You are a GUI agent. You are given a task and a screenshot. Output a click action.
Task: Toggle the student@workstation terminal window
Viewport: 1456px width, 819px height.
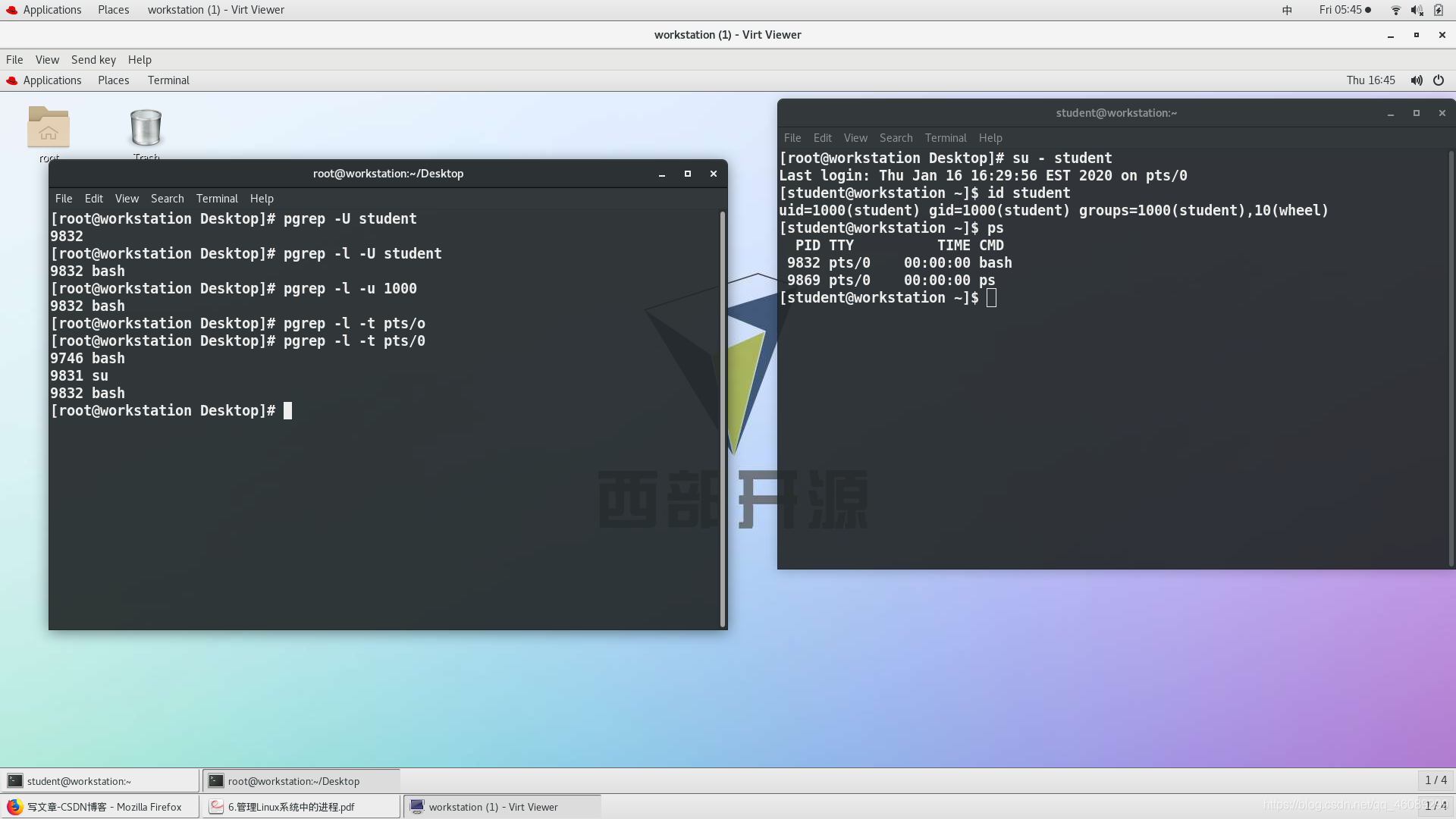pyautogui.click(x=100, y=781)
